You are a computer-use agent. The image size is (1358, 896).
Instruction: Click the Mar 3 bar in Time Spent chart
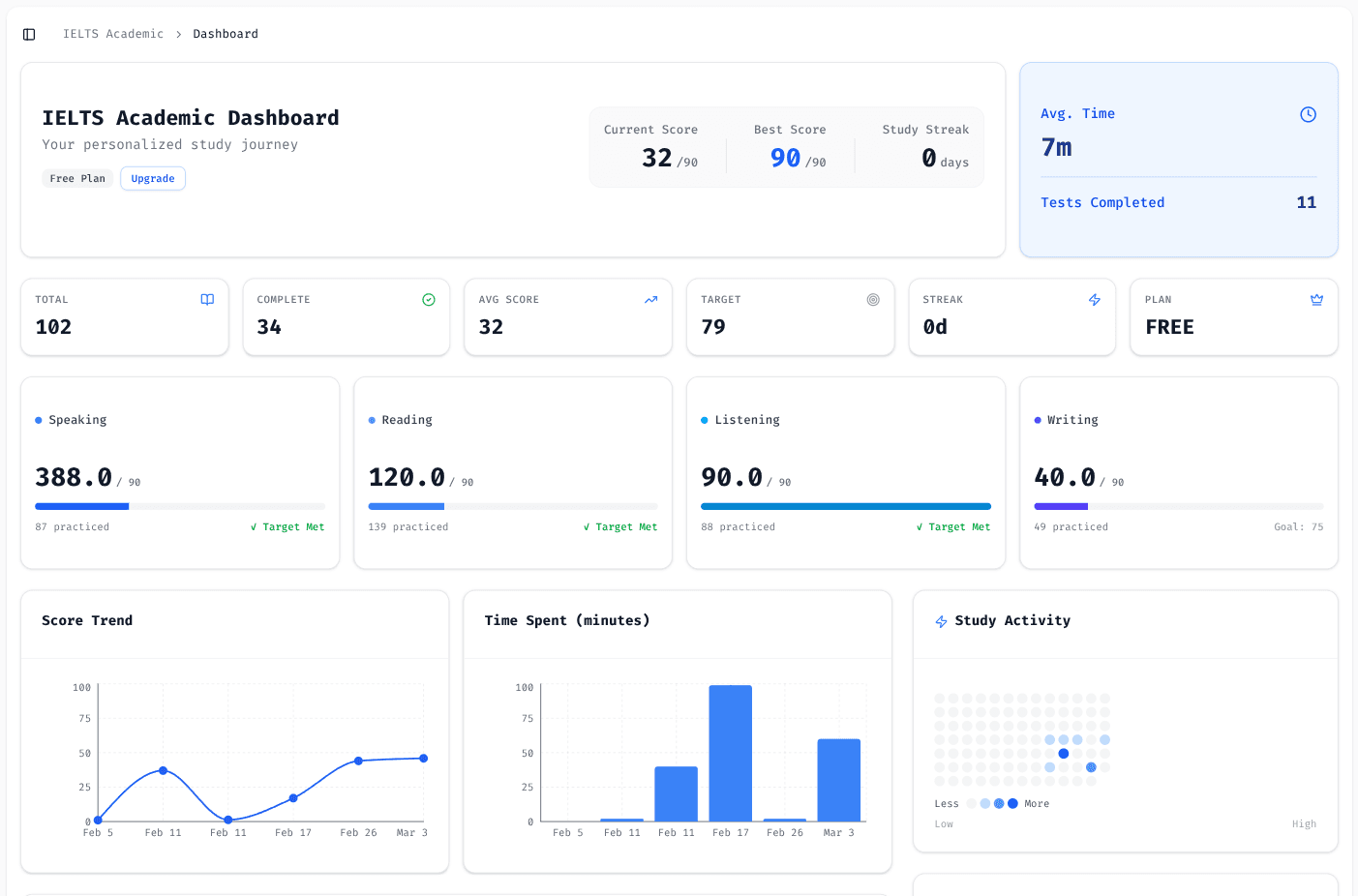(x=839, y=780)
